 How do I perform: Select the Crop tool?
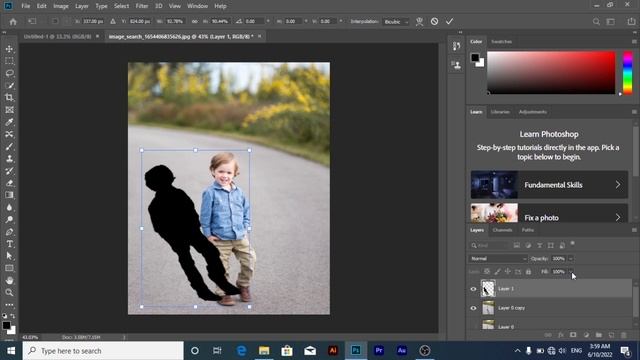tap(9, 98)
